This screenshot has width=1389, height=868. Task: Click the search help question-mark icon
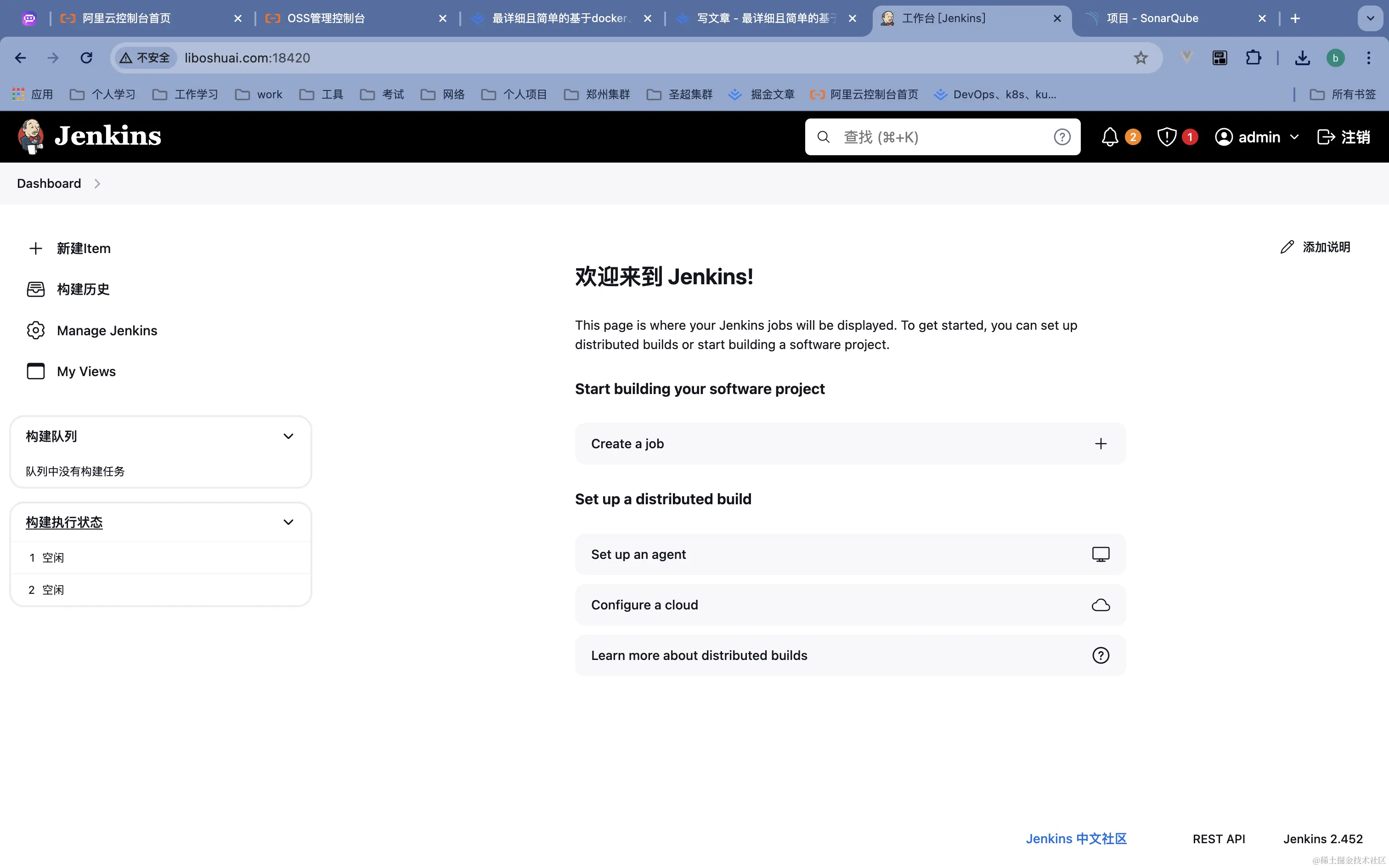tap(1062, 137)
